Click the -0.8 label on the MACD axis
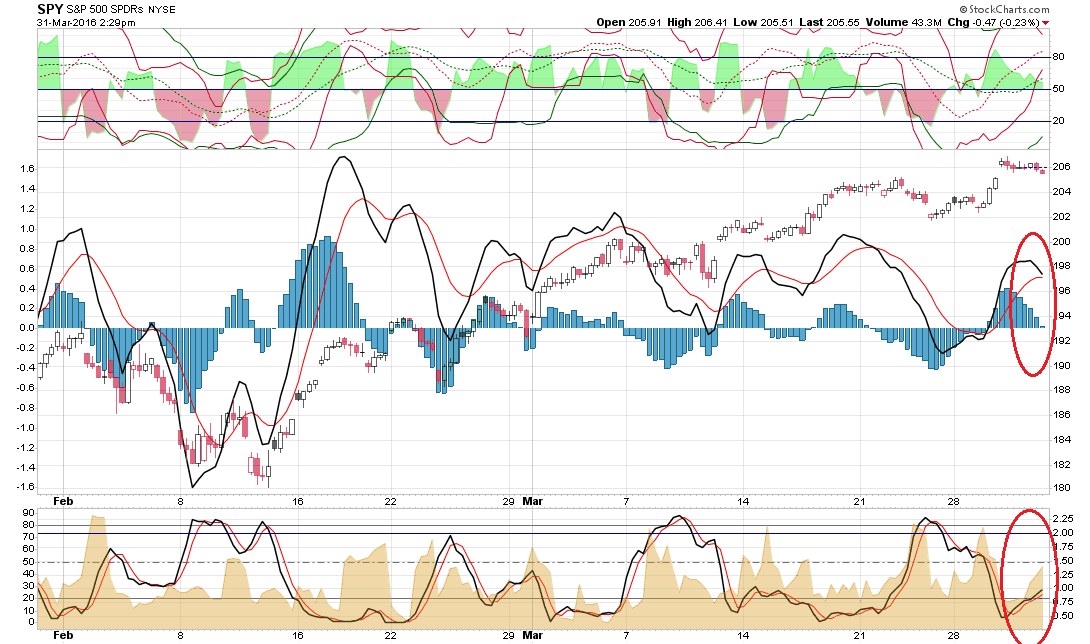Screen dimensions: 1090x644 26,408
